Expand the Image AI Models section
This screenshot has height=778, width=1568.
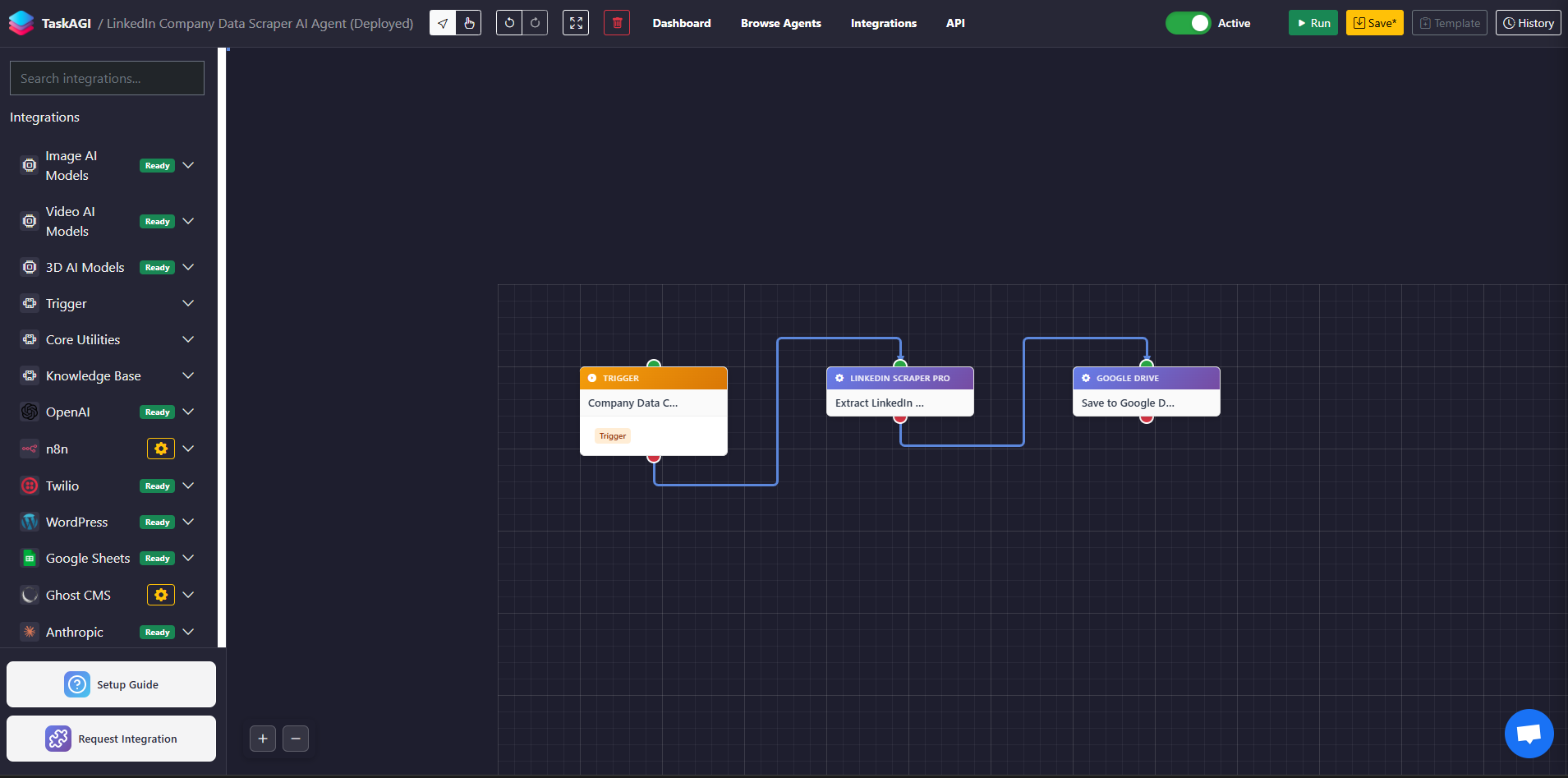coord(188,165)
